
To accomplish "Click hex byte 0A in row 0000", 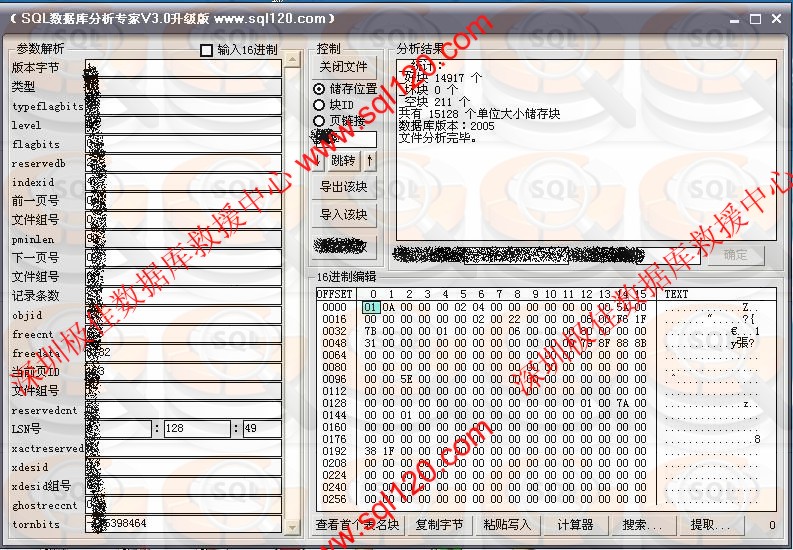I will point(388,307).
